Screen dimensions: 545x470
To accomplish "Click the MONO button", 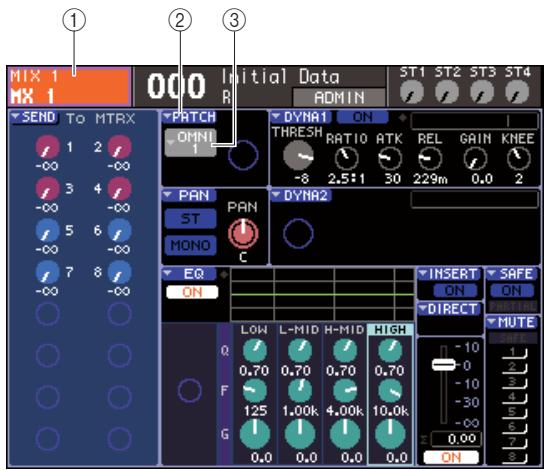I will click(190, 245).
